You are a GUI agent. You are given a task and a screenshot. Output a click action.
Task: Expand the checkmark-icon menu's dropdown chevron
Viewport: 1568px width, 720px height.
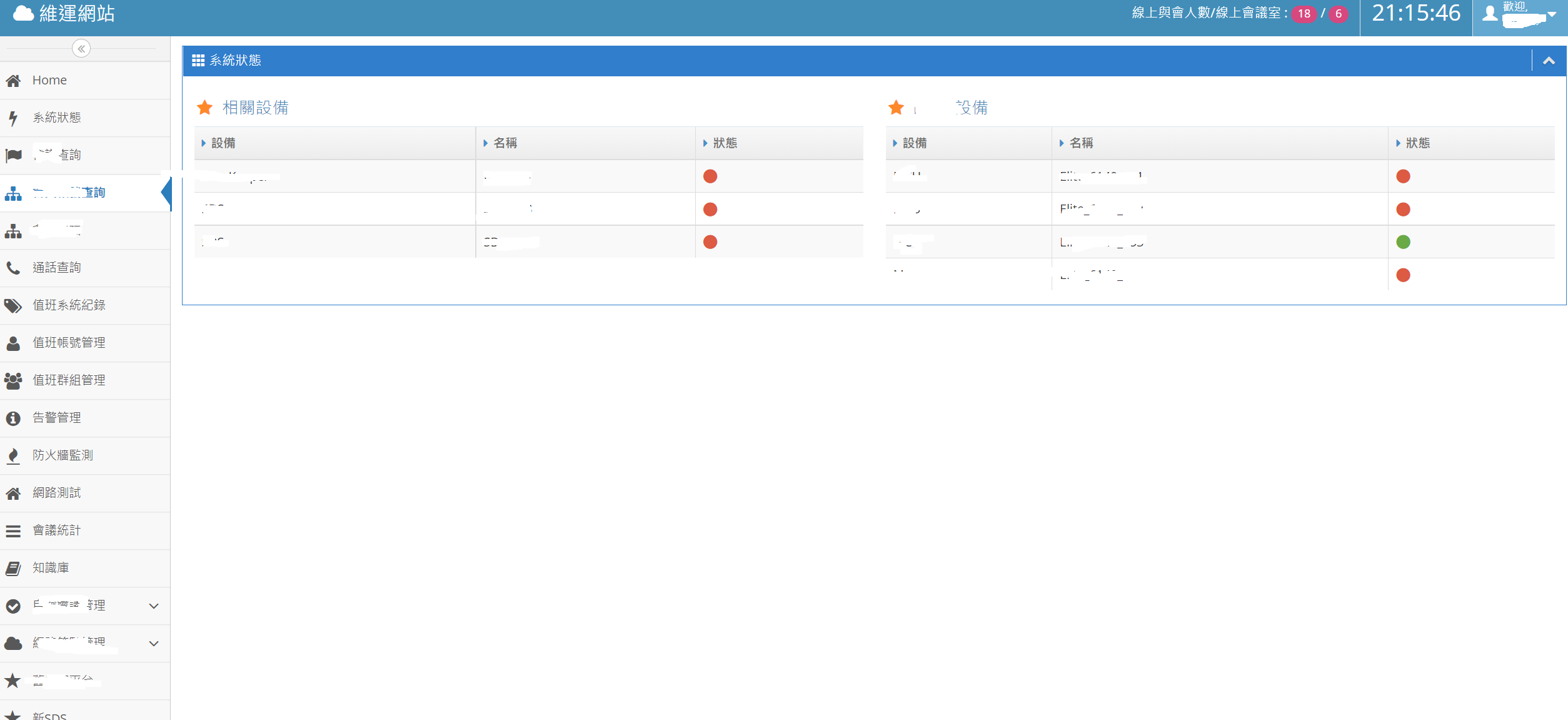click(x=154, y=606)
